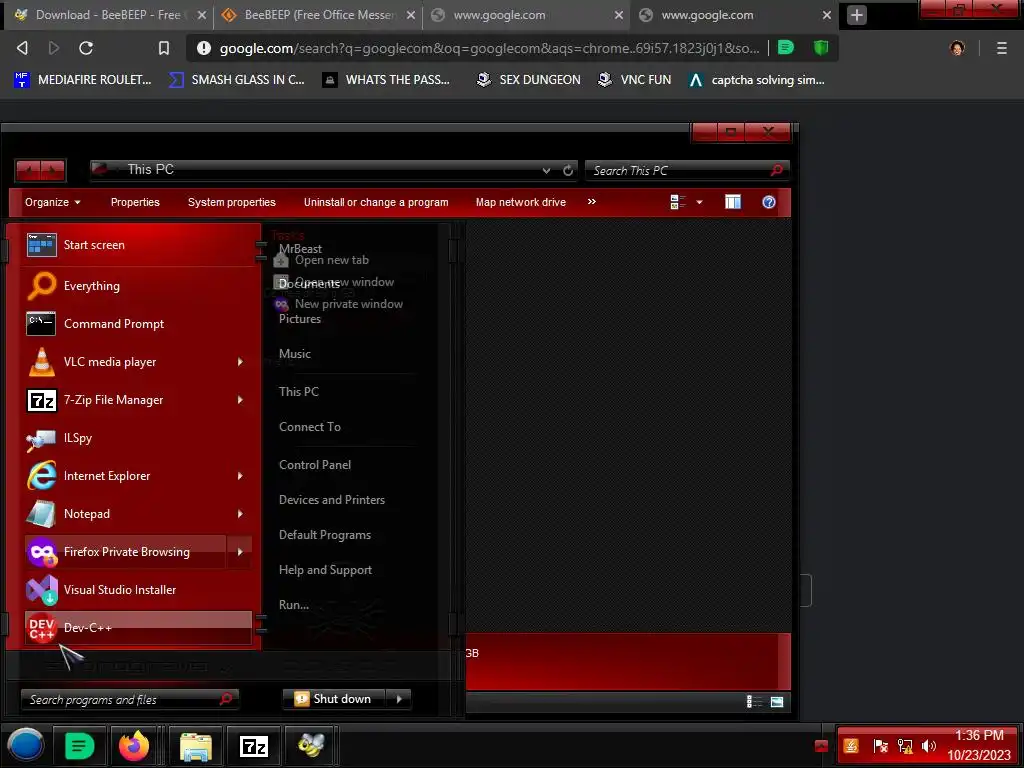Open This PC from start menu
This screenshot has width=1024, height=768.
(x=298, y=392)
